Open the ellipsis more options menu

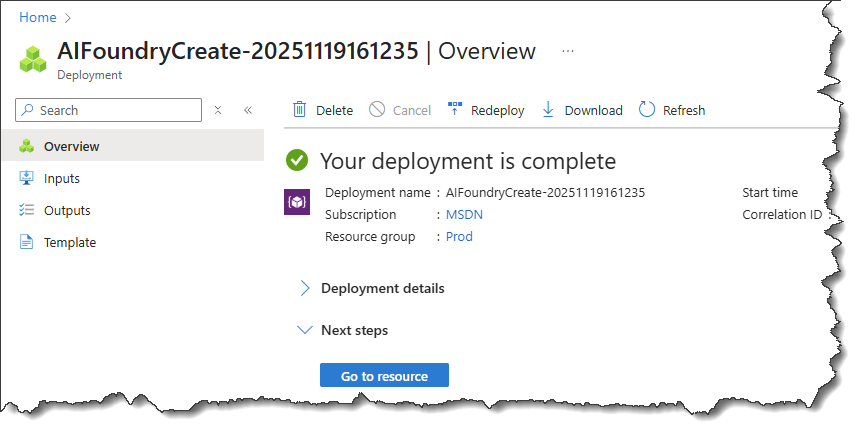[568, 50]
